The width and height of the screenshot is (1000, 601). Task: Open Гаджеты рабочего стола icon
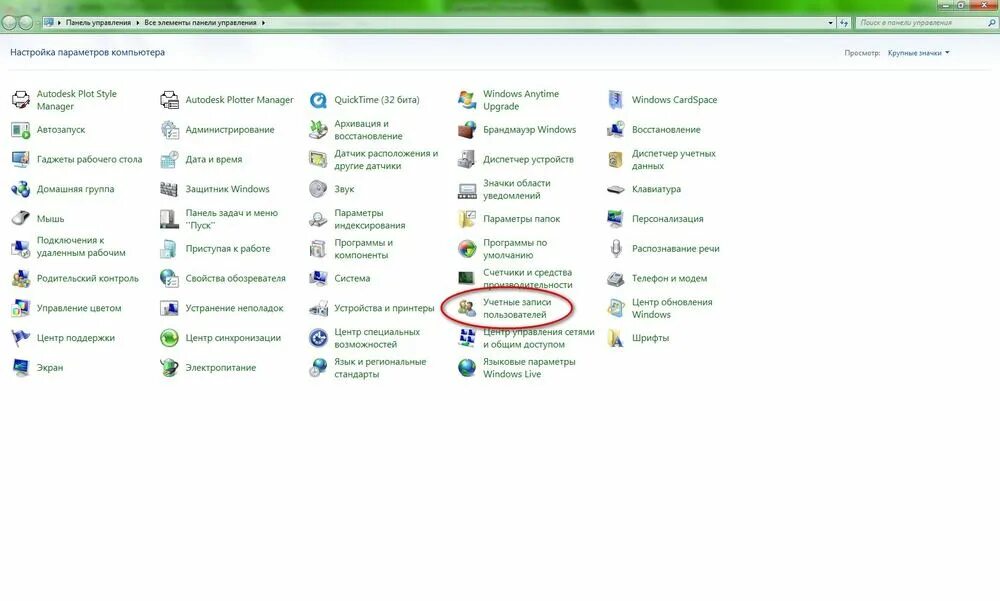pyautogui.click(x=20, y=159)
